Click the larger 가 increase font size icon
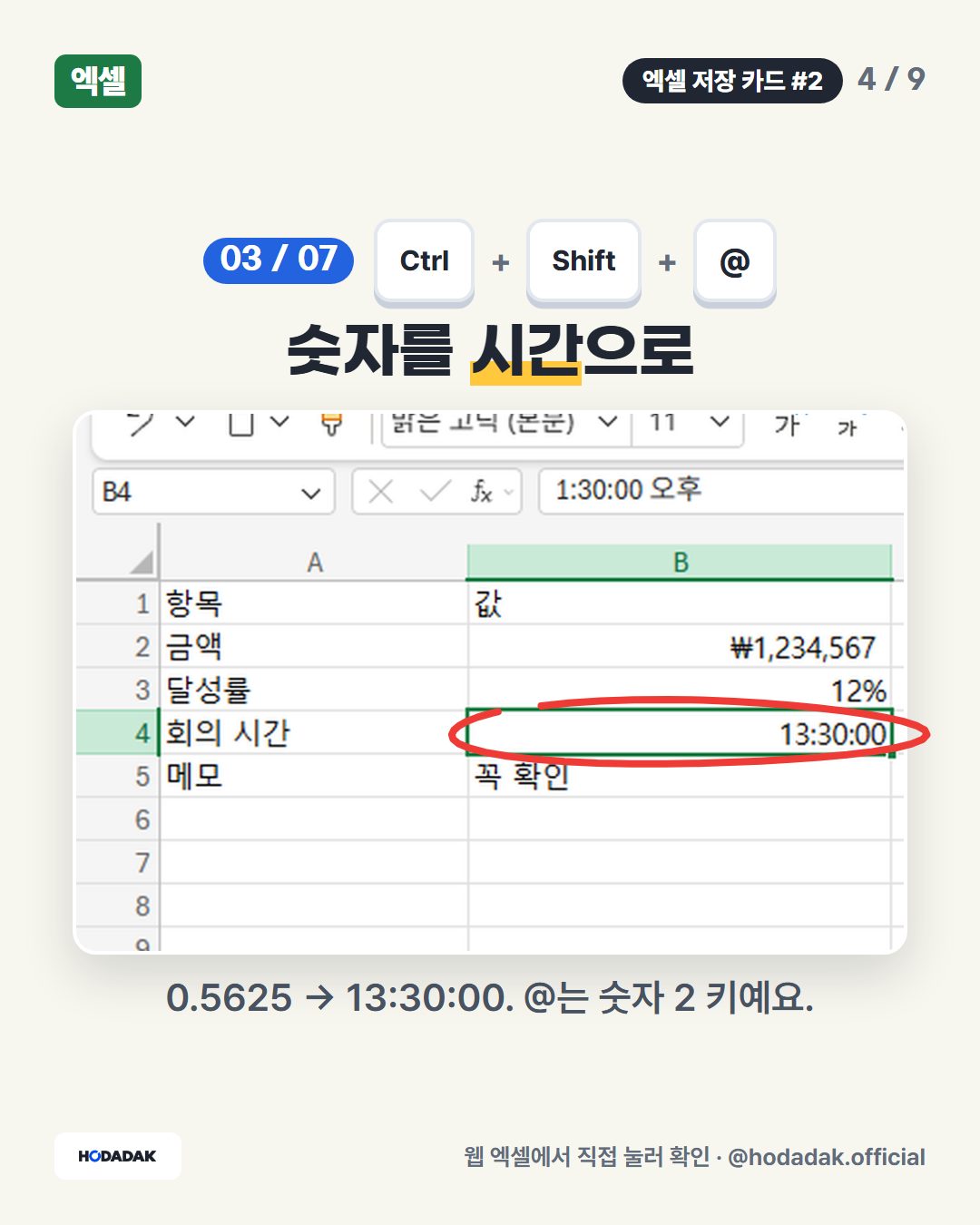The width and height of the screenshot is (980, 1225). point(787,424)
